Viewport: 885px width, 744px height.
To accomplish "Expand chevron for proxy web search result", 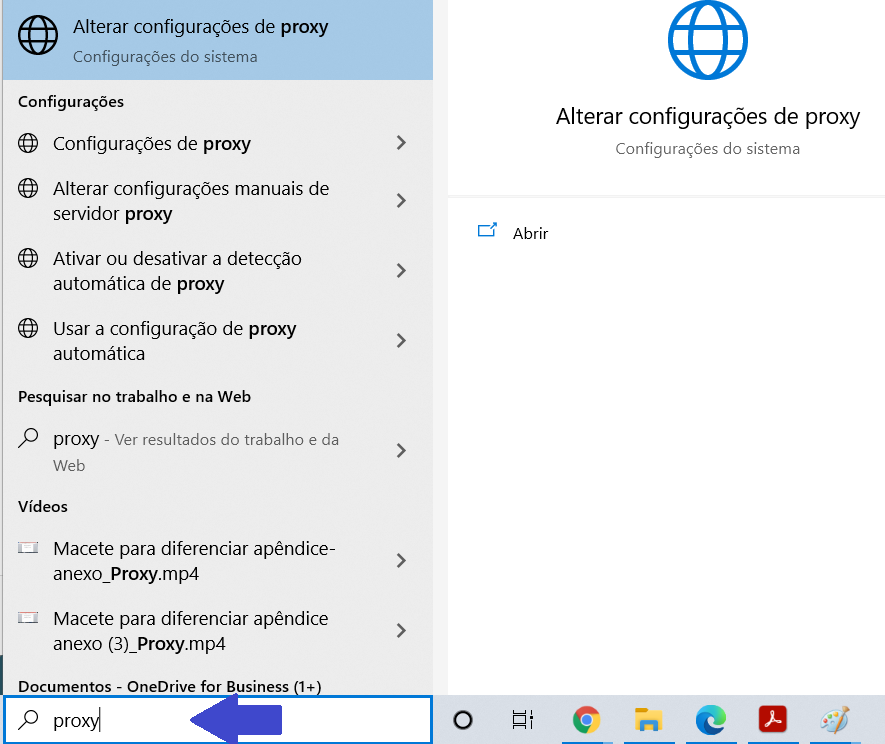I will [401, 450].
